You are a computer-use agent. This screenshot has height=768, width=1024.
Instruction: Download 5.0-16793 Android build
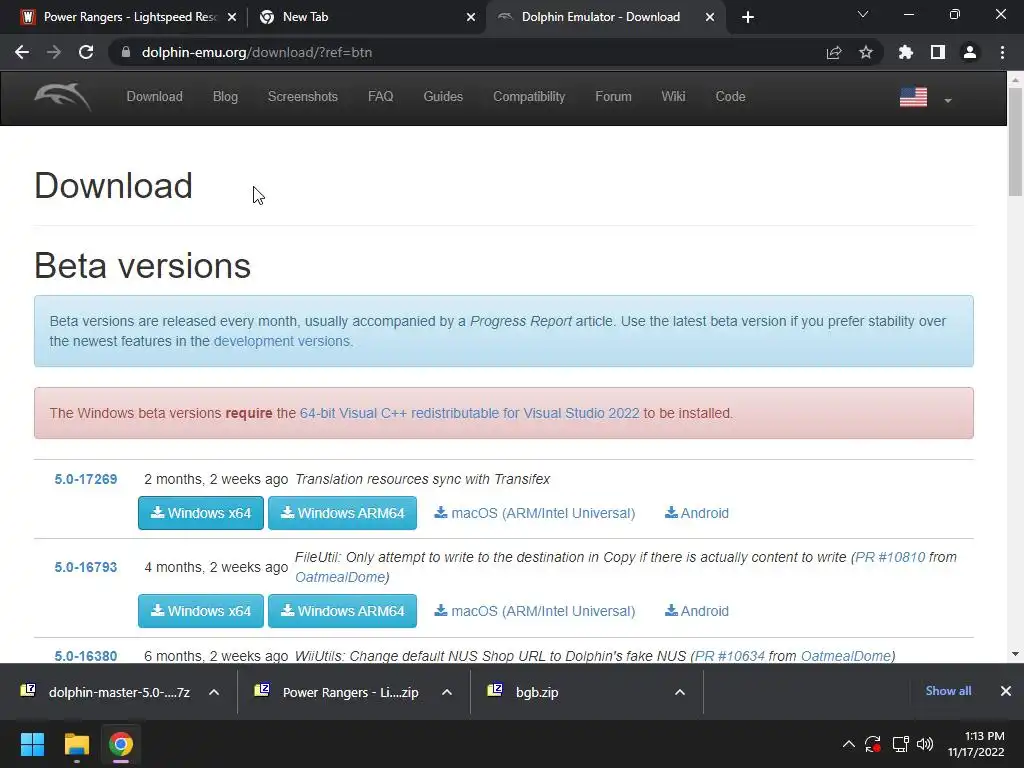click(x=697, y=611)
